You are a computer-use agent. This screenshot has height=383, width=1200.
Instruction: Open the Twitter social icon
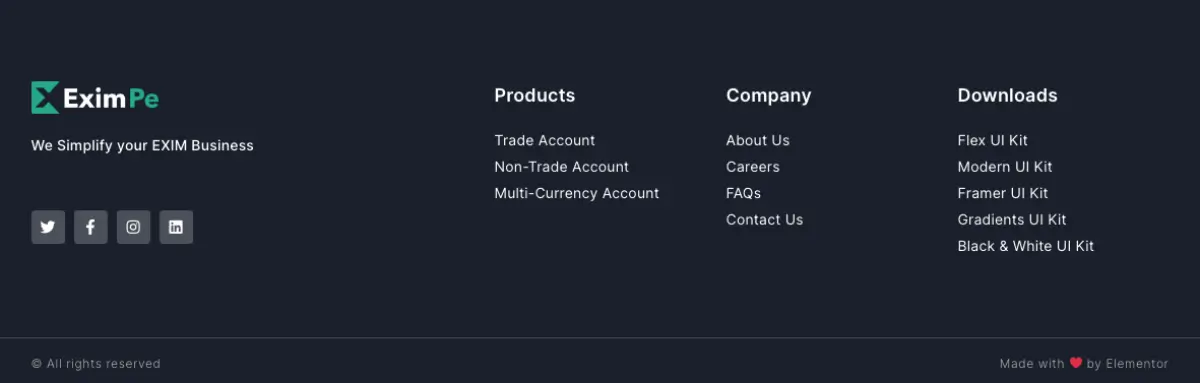[x=48, y=227]
